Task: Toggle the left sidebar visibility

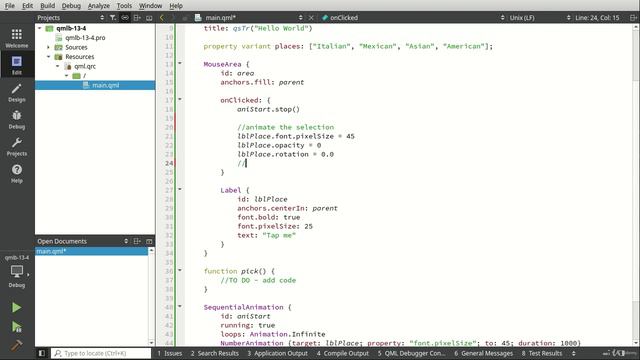Action: click(42, 353)
